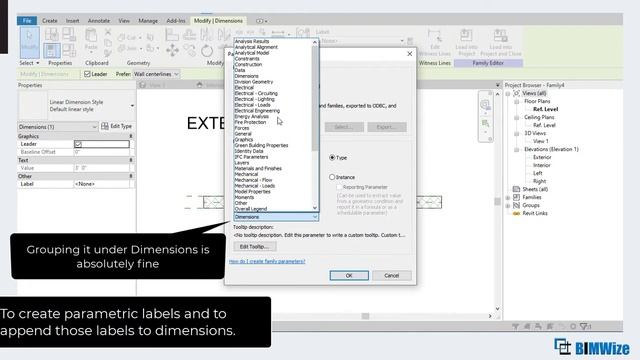Click the steering wheel icon on navigation bar
Viewport: 640px width, 360px height.
click(485, 105)
